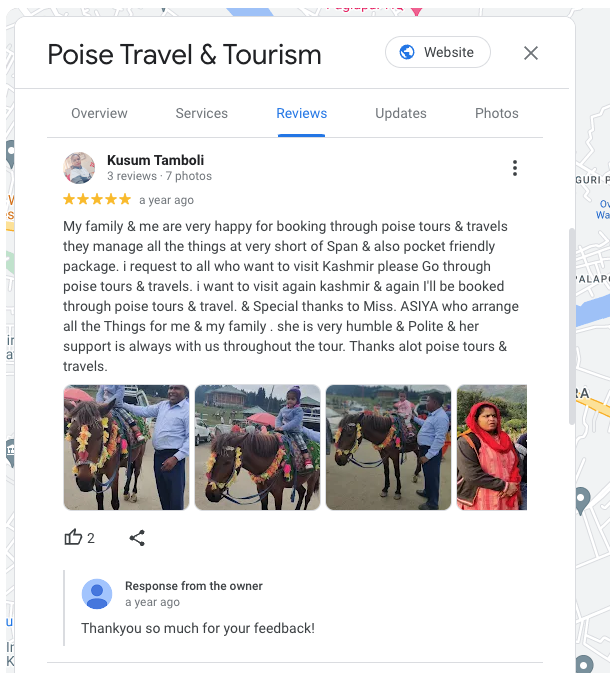Click the globe icon on Website button
Screen dimensions: 610x673
pos(407,52)
